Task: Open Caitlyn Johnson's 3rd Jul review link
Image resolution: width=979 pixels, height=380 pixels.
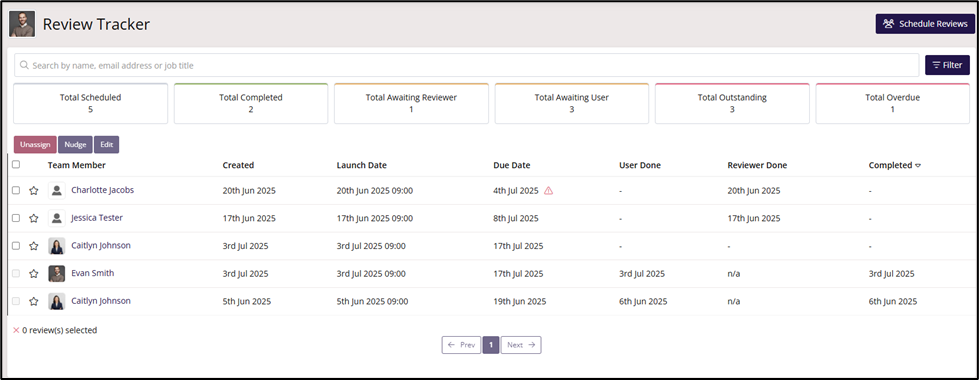Action: 101,246
